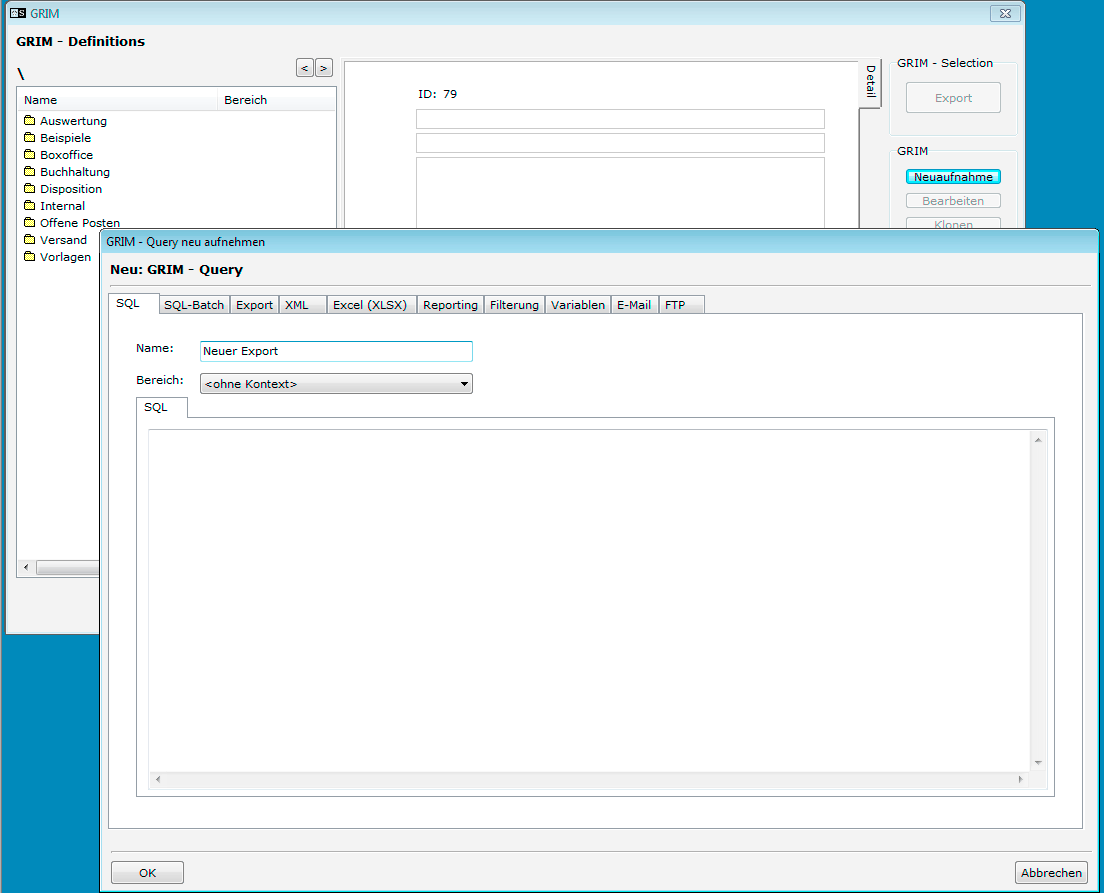Image resolution: width=1104 pixels, height=893 pixels.
Task: Click inside the SQL text area
Action: tap(590, 600)
